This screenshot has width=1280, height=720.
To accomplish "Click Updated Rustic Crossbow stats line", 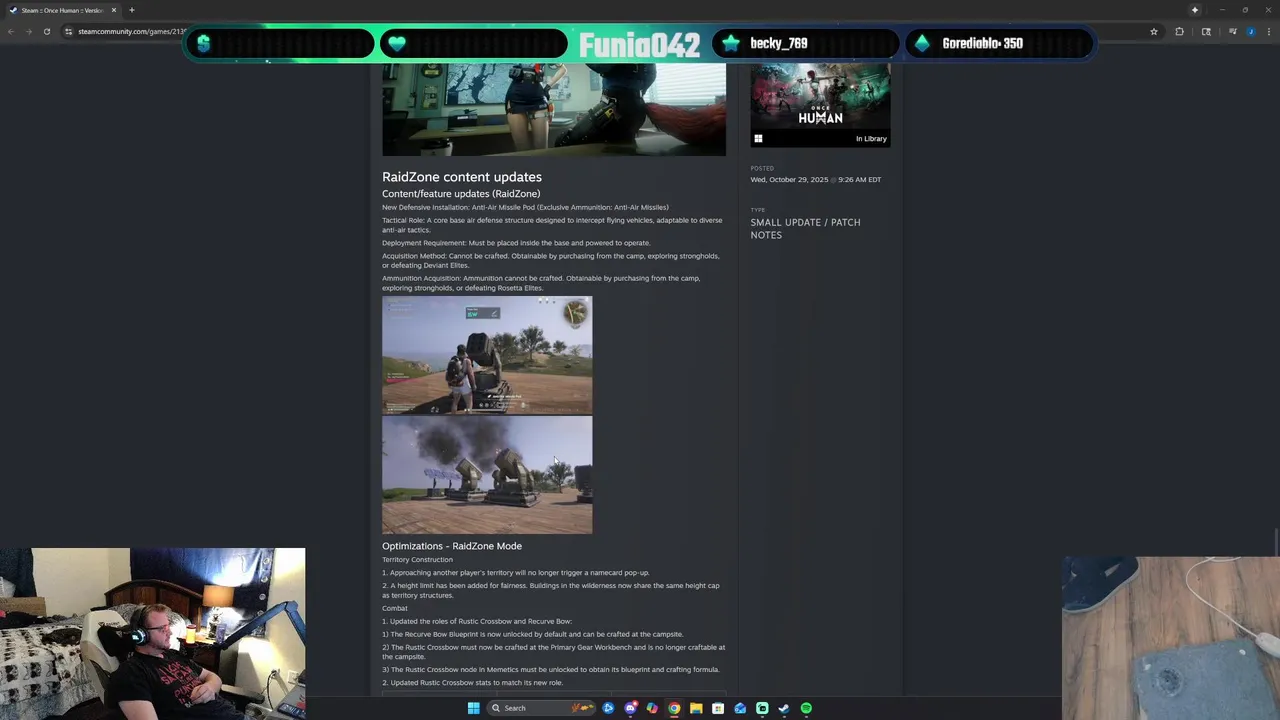I will [x=472, y=683].
